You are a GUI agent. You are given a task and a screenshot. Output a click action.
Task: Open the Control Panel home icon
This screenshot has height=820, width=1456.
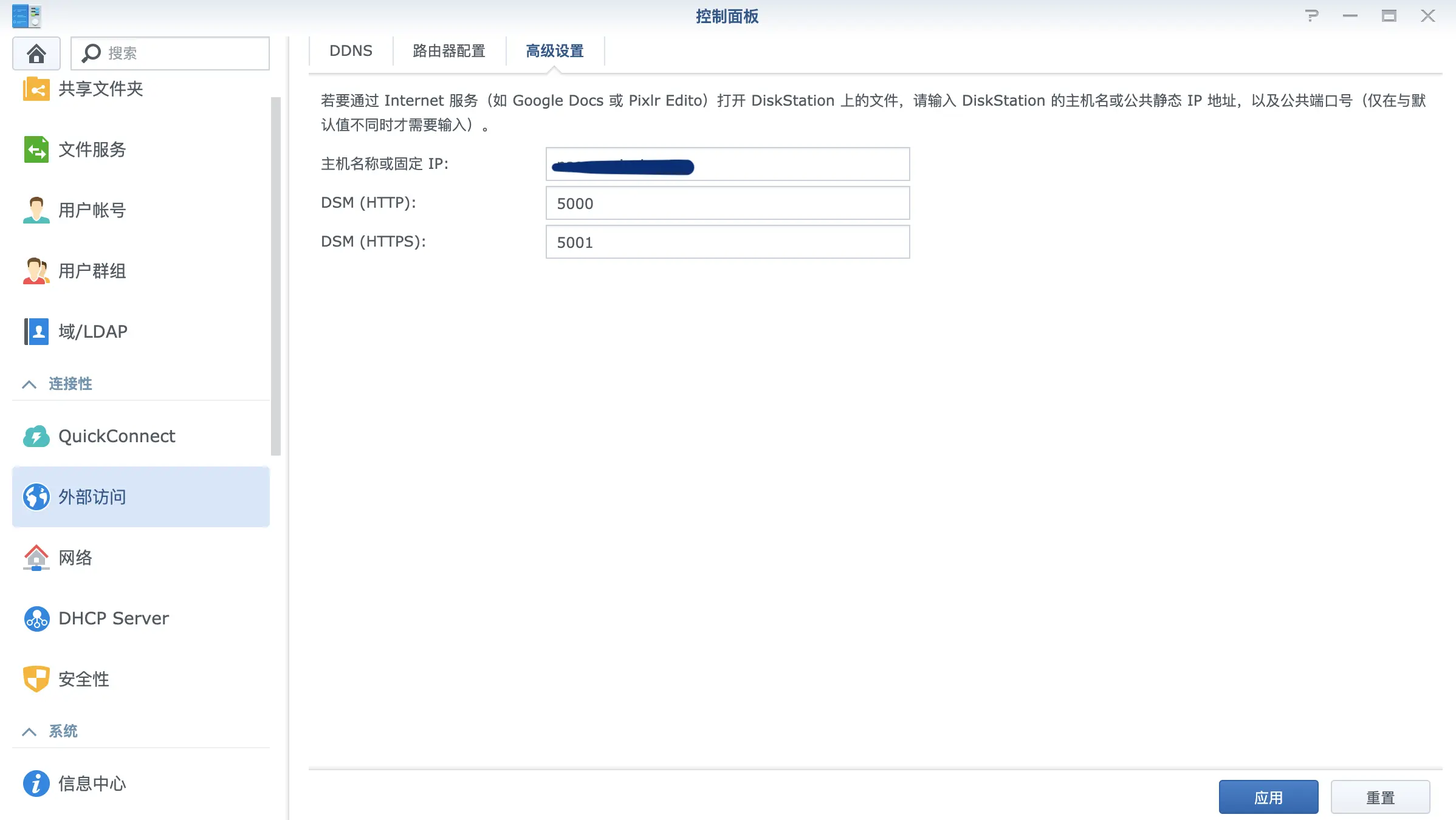[x=36, y=53]
